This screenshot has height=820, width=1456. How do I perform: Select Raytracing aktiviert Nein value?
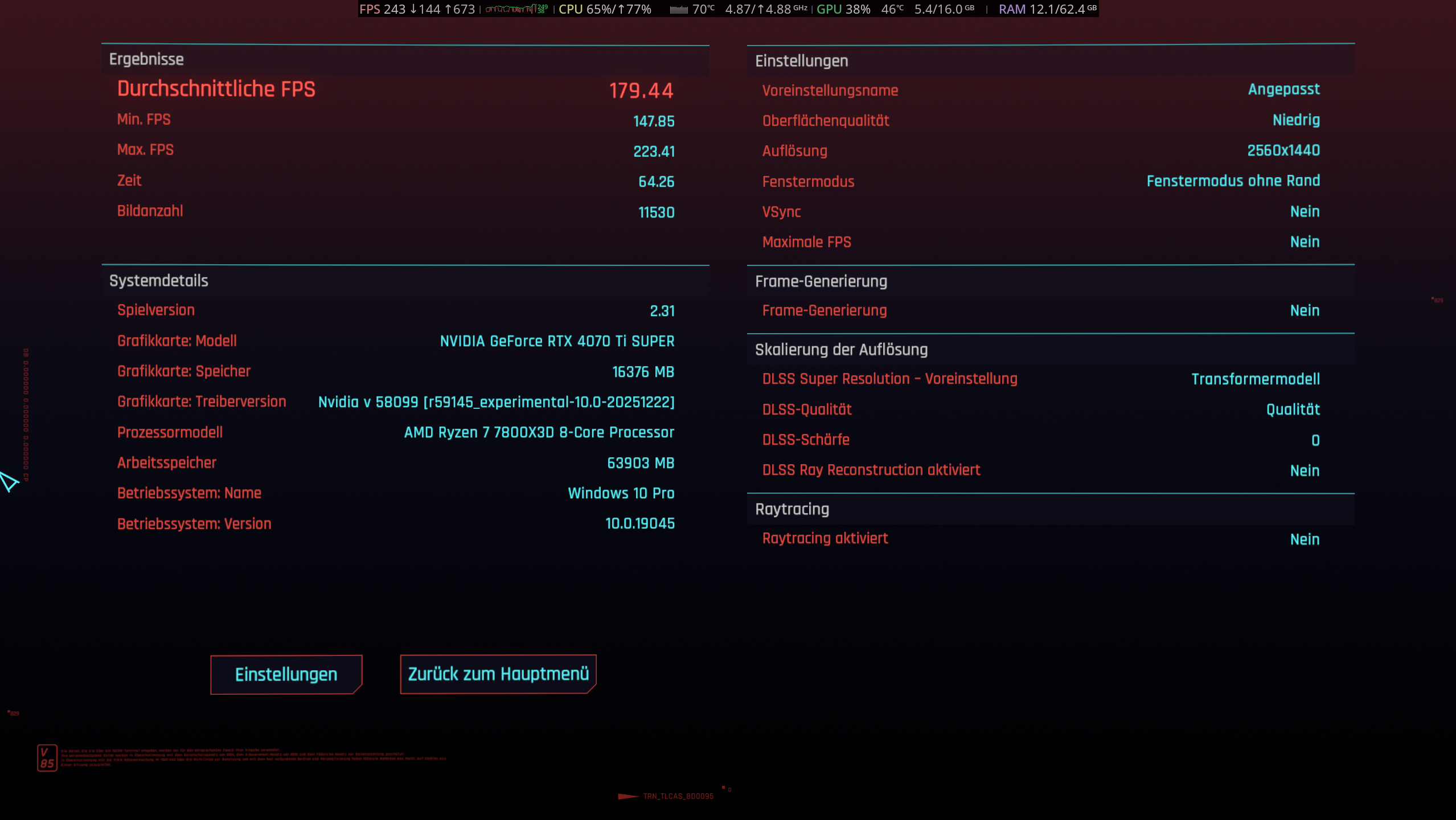[1304, 539]
